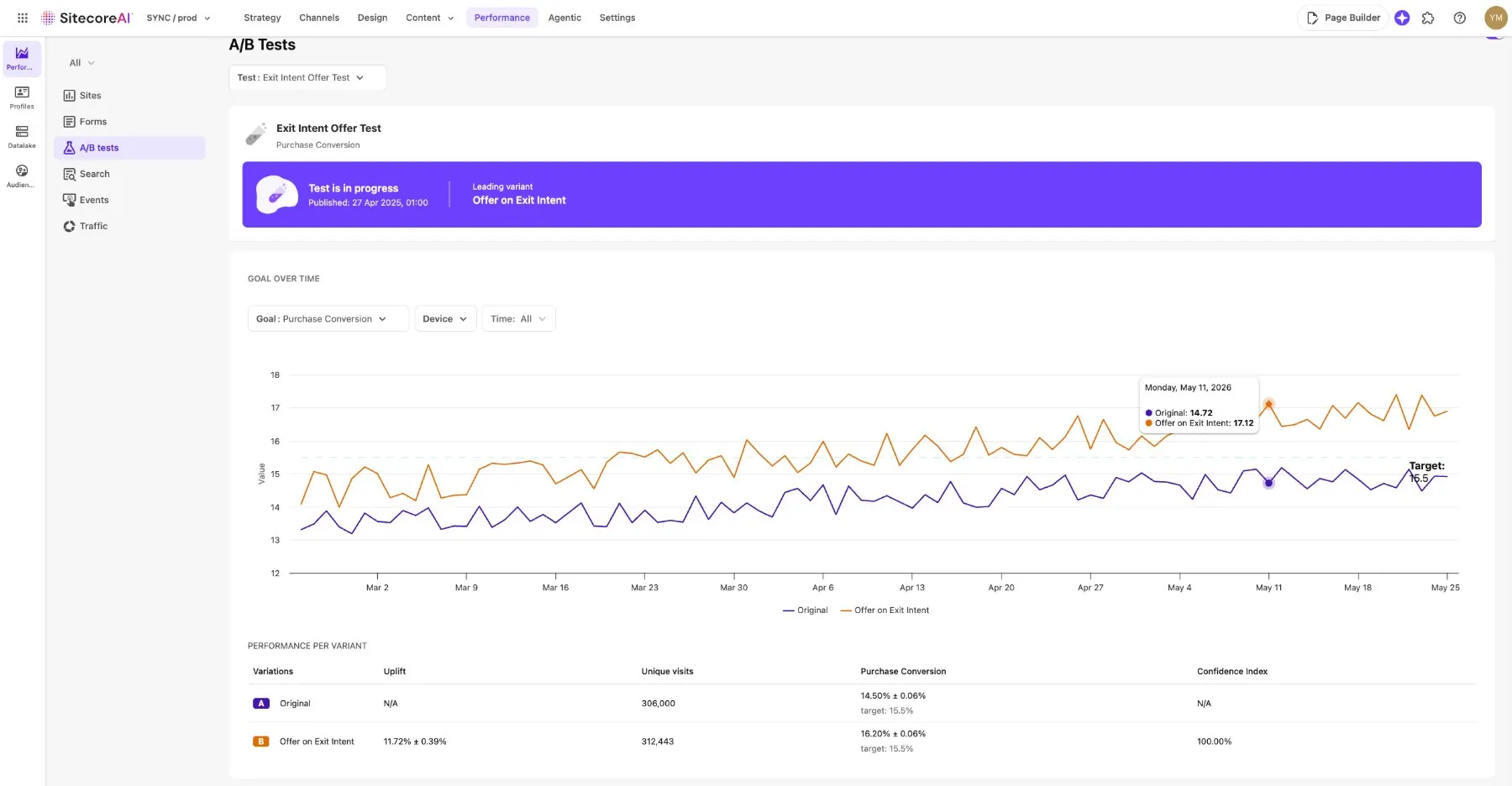Open Traffic in the sidebar

pyautogui.click(x=129, y=226)
